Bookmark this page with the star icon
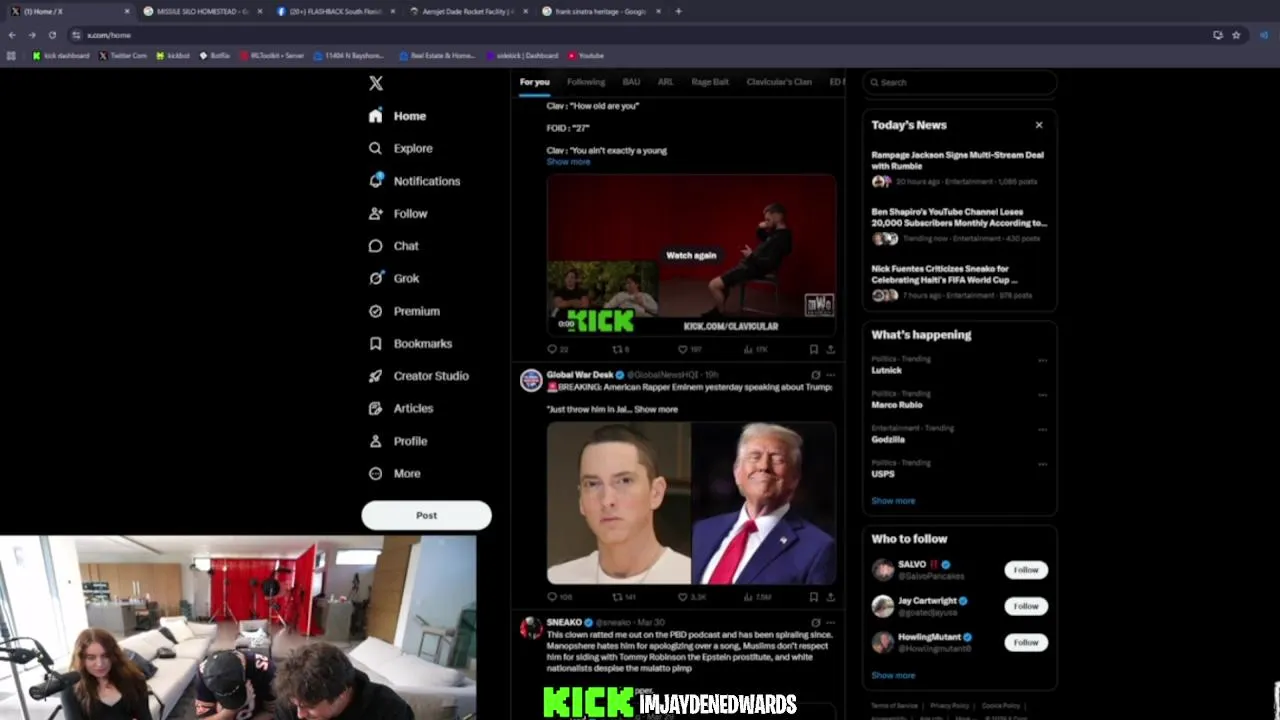Viewport: 1280px width, 720px height. [1236, 35]
